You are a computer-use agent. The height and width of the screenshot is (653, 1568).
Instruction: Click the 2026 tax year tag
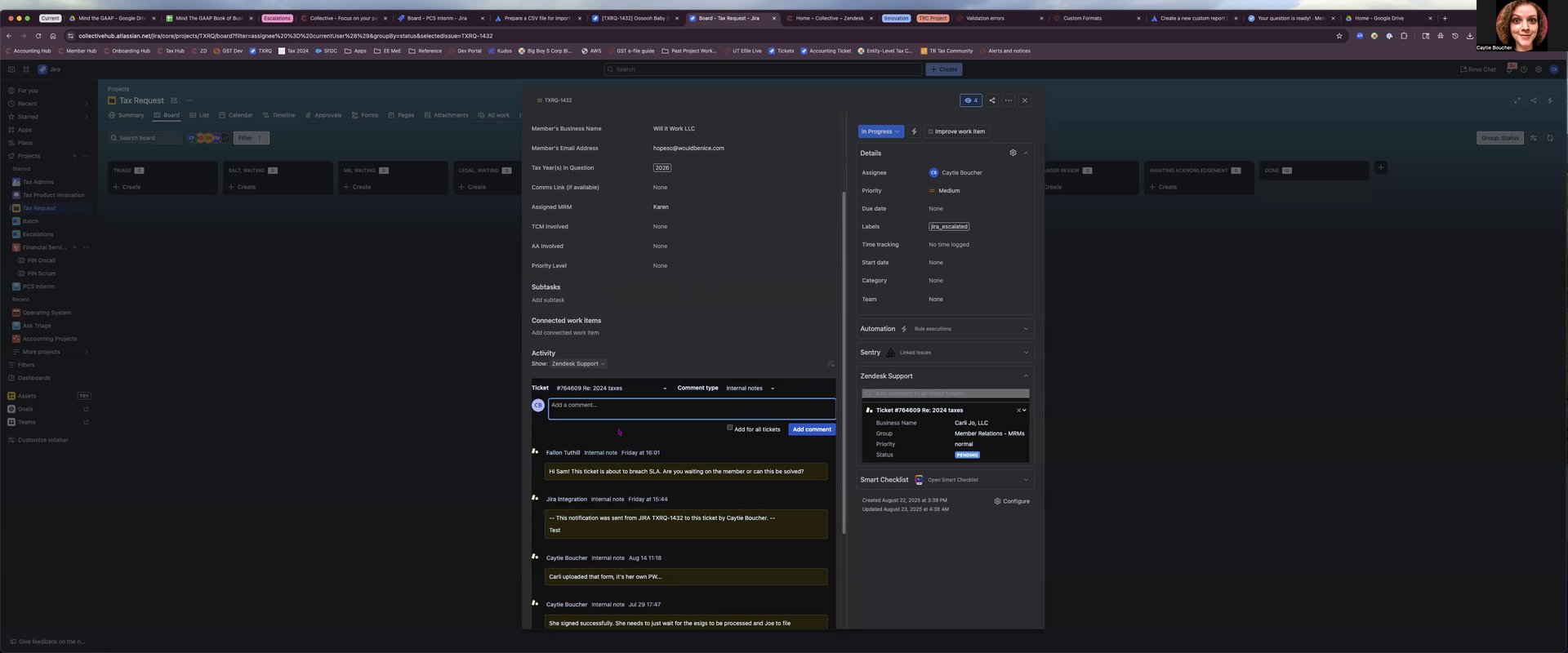[661, 168]
